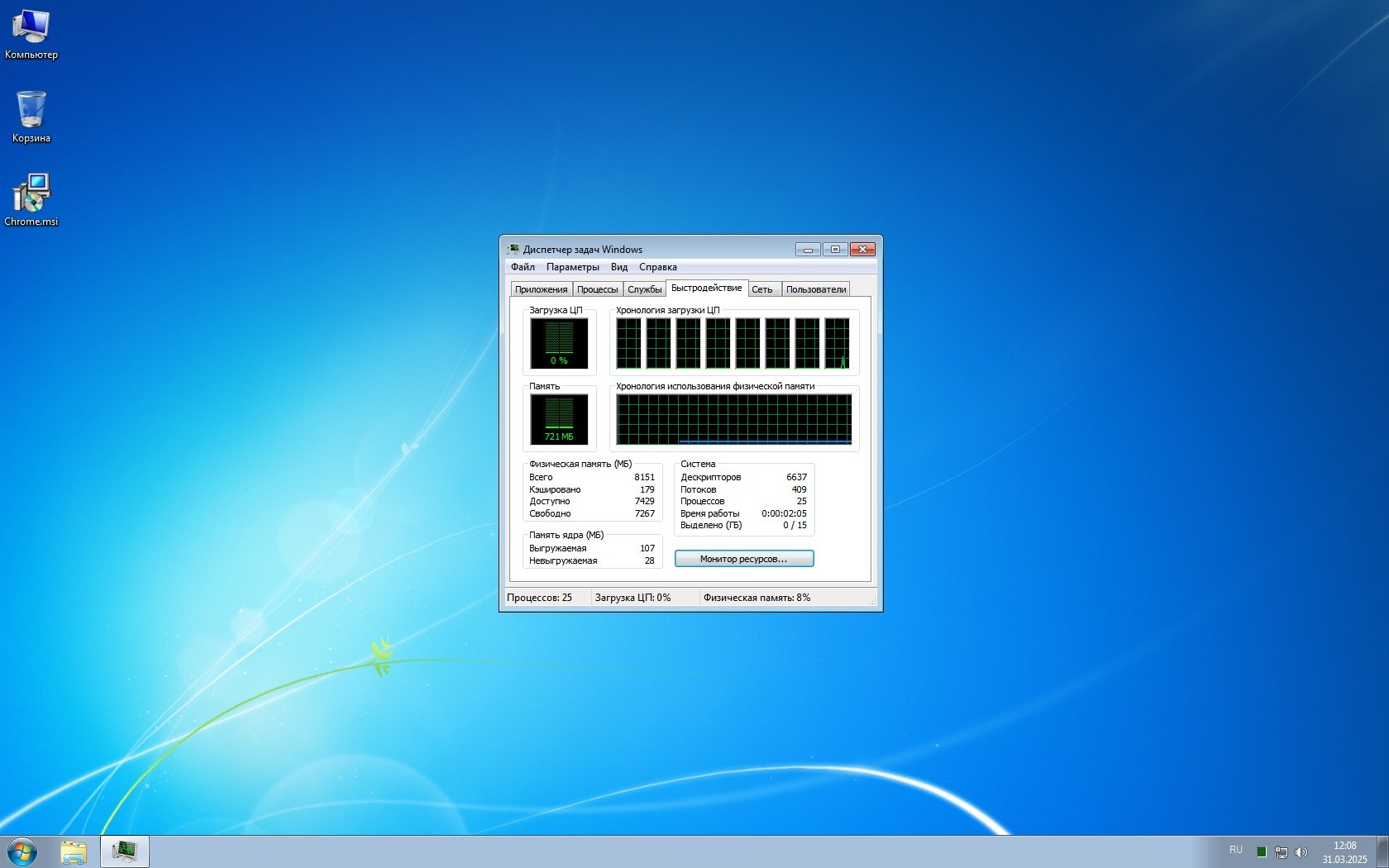This screenshot has height=868, width=1389.
Task: Switch to the Процессы tab
Action: click(x=597, y=289)
